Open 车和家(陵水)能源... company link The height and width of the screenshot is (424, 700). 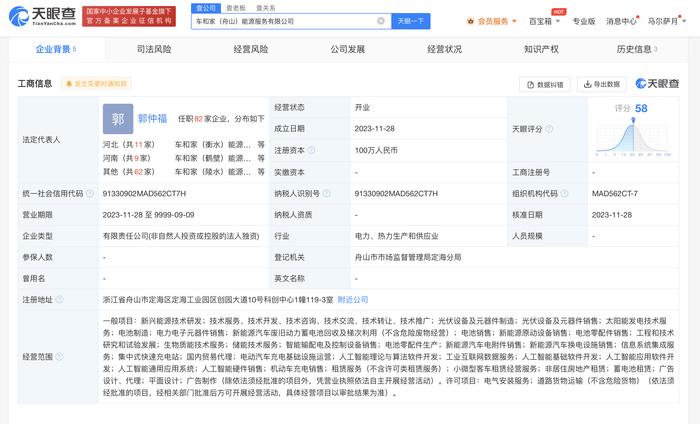(212, 171)
